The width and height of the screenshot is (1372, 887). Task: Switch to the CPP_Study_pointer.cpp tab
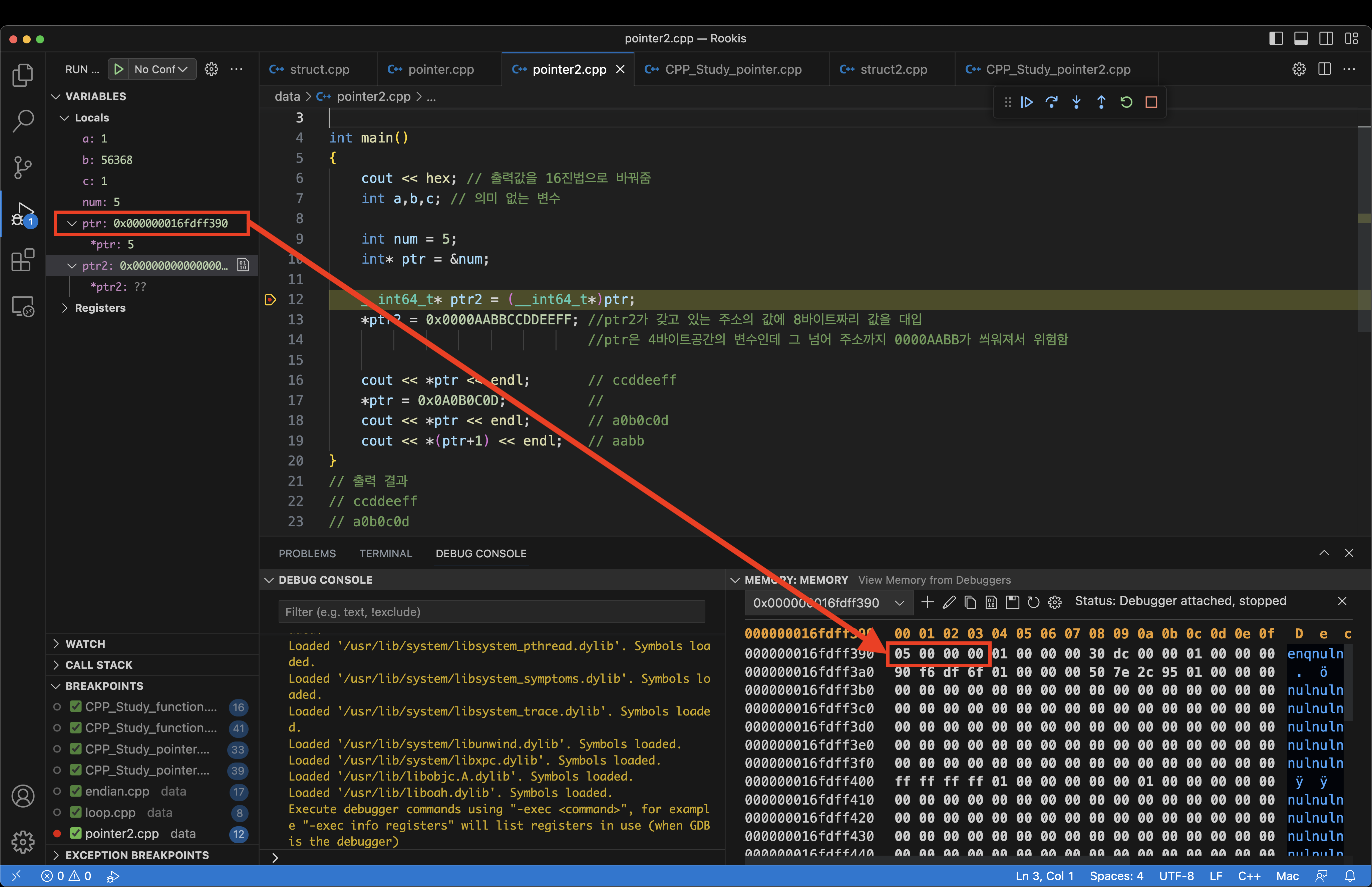(732, 69)
